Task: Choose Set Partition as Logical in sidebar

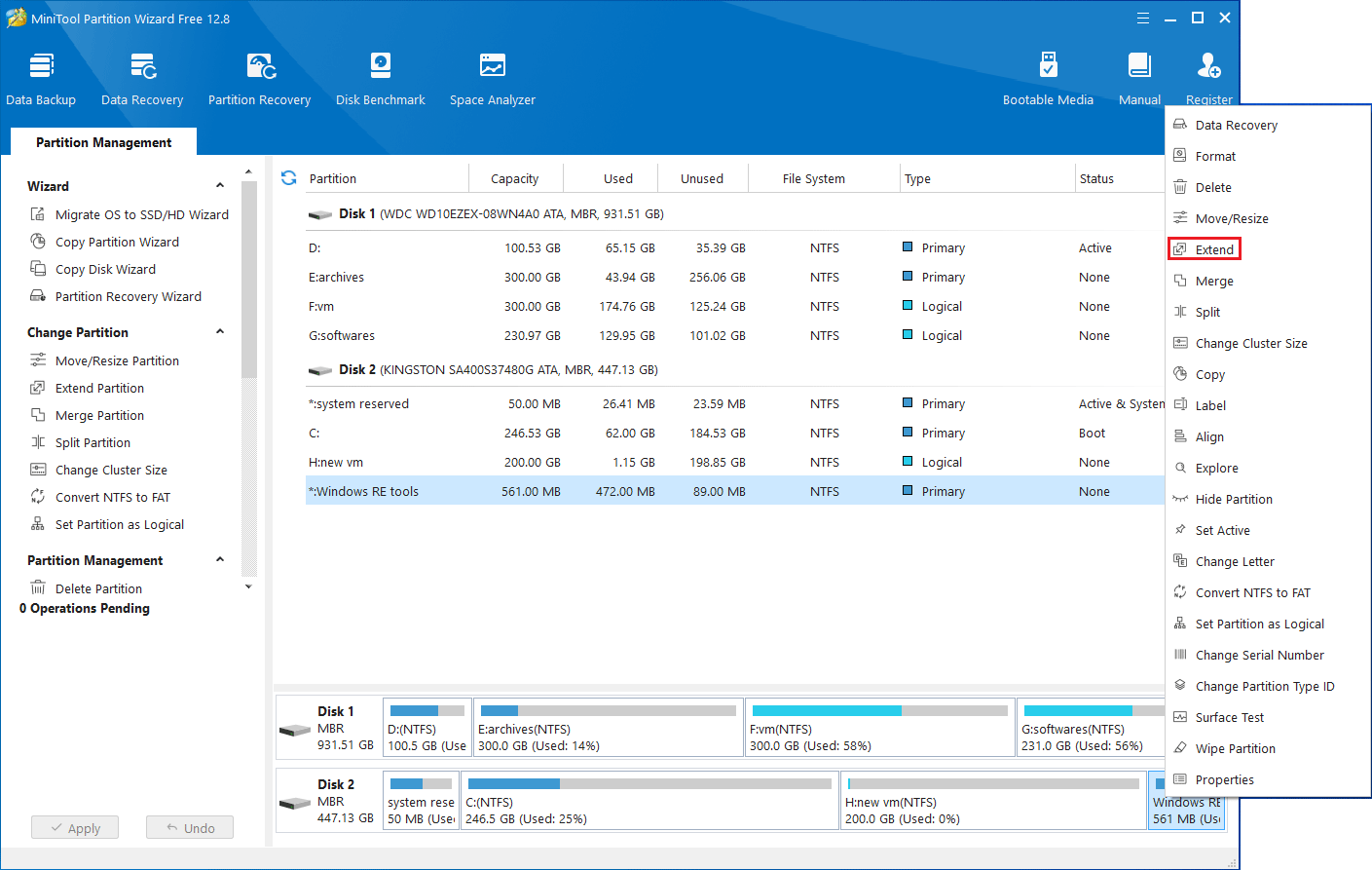Action: click(107, 524)
